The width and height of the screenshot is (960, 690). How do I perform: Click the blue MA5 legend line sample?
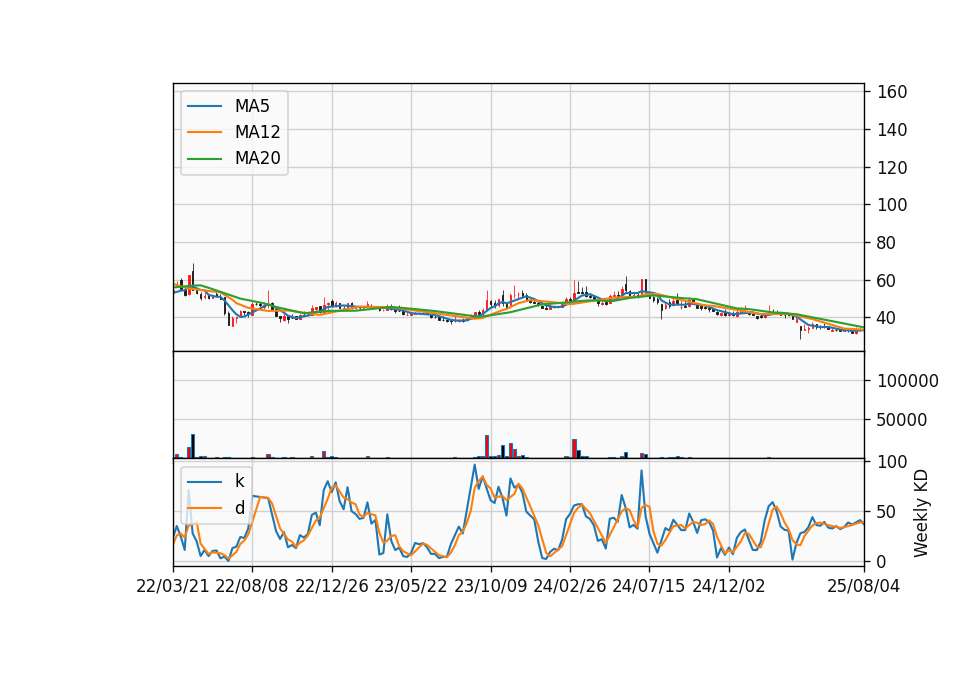(x=204, y=107)
